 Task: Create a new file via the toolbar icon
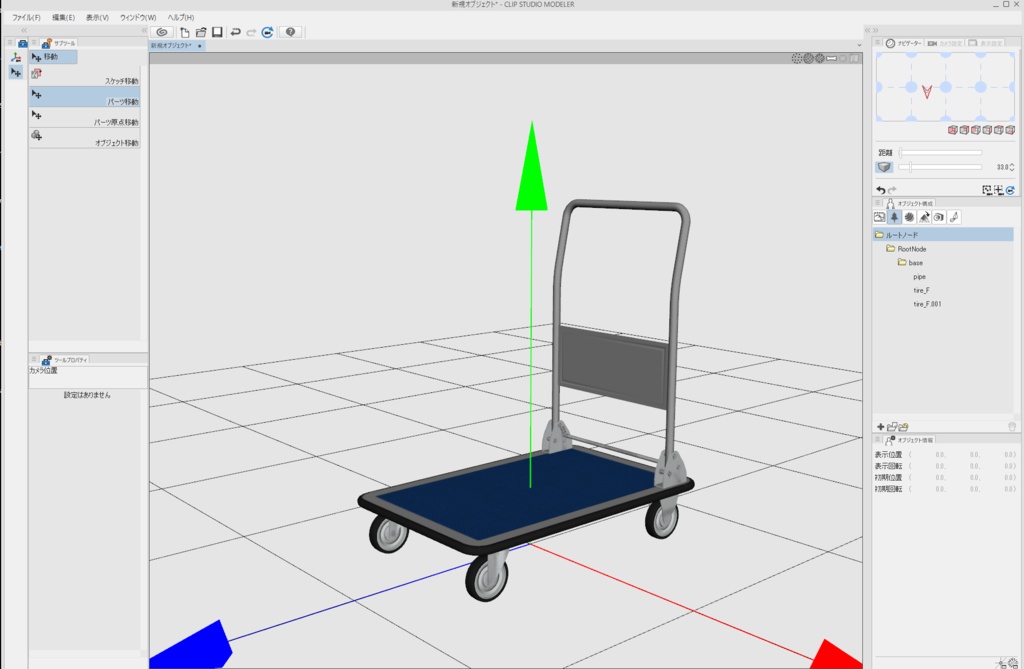(x=185, y=31)
